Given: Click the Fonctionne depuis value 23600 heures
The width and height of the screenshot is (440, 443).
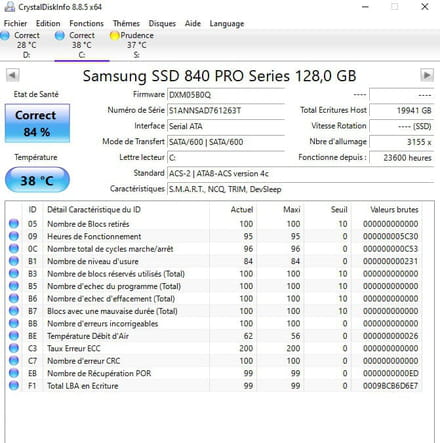Looking at the screenshot, I should point(402,158).
